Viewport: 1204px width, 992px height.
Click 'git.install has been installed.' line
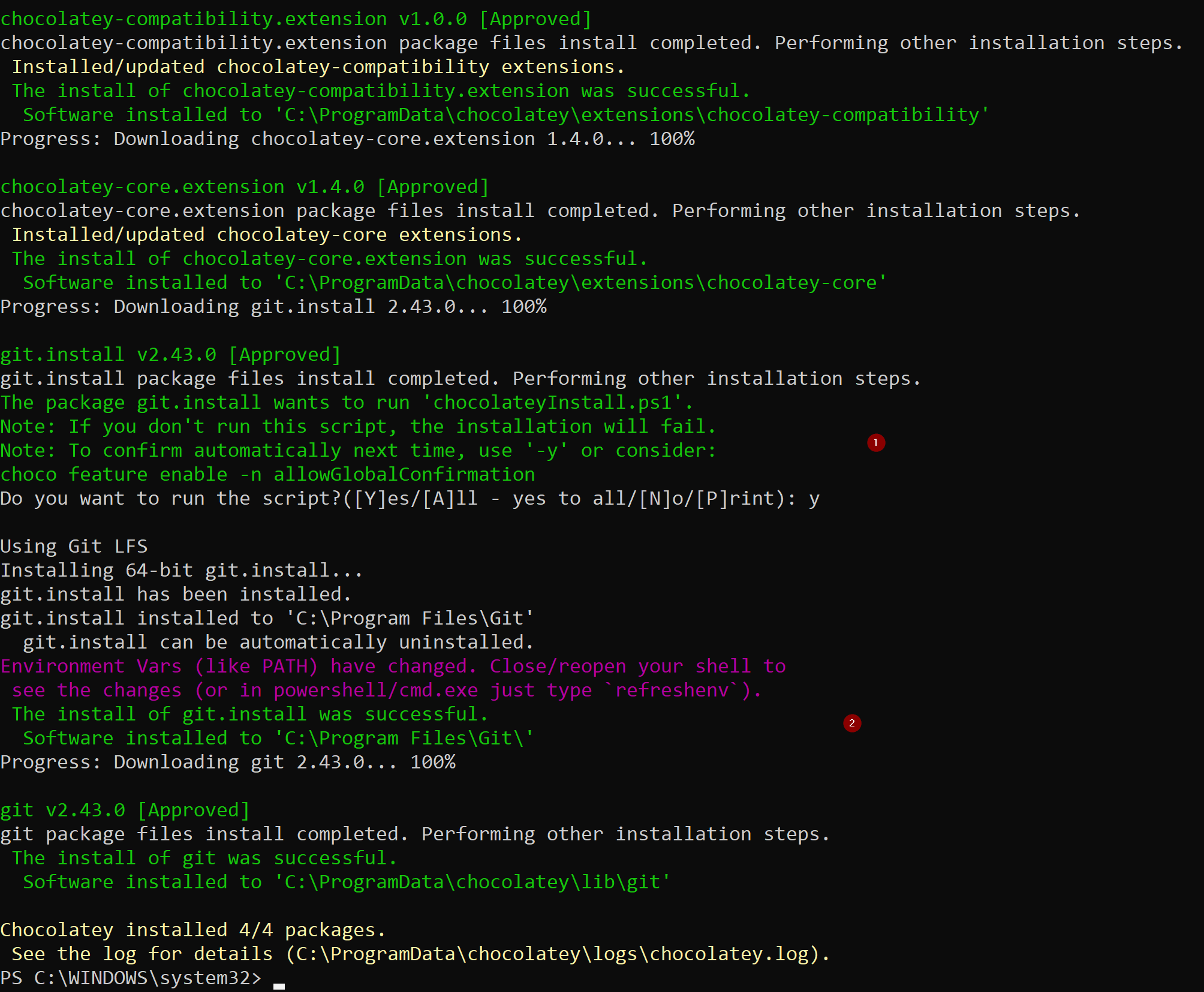tap(176, 595)
